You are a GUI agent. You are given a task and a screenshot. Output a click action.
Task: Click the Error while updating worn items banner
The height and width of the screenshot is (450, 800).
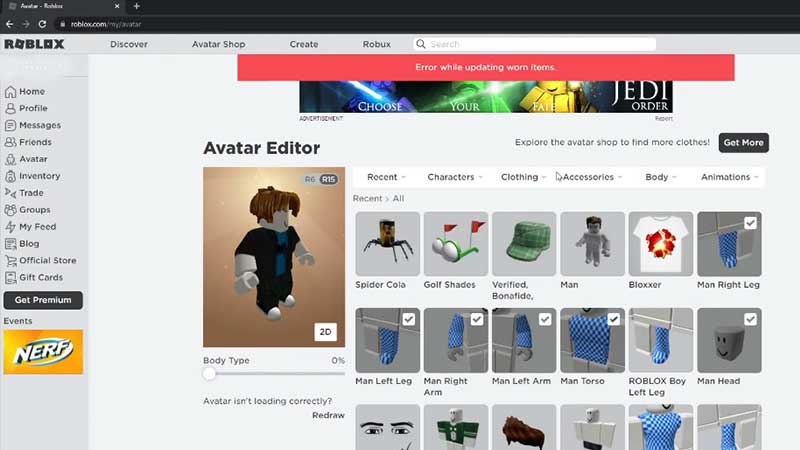coord(486,67)
